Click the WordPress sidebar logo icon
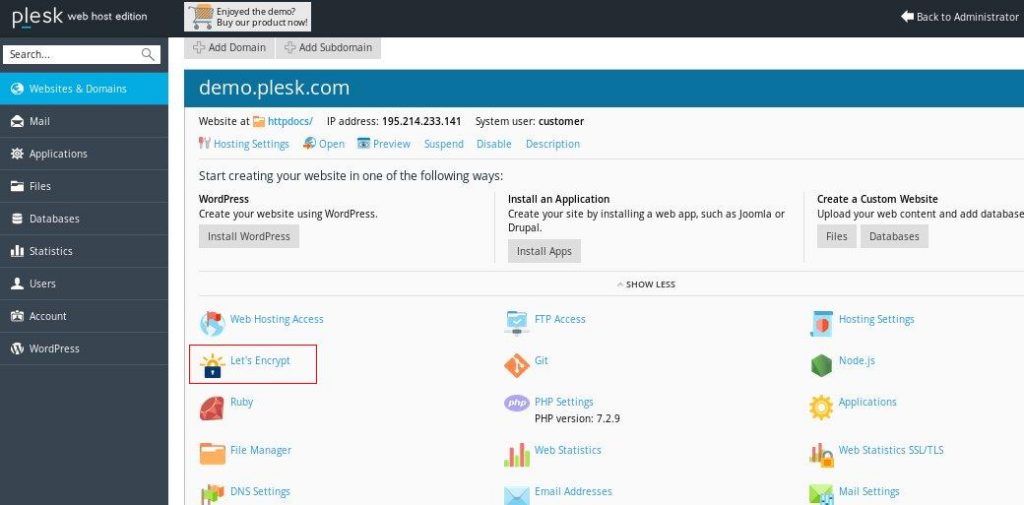 point(18,348)
